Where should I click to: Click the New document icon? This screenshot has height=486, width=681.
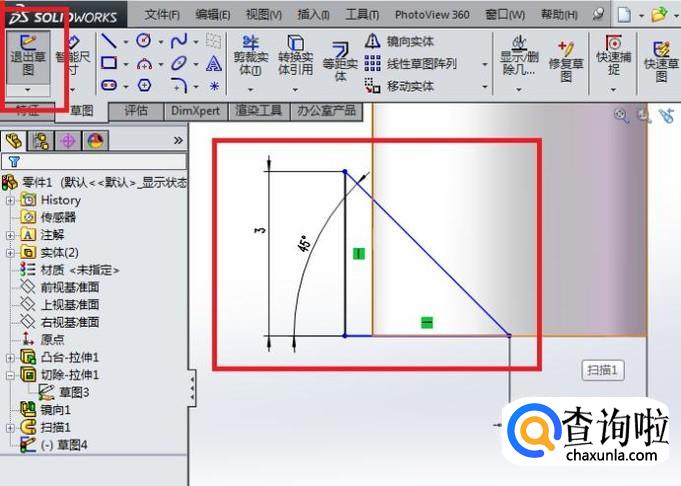(624, 15)
